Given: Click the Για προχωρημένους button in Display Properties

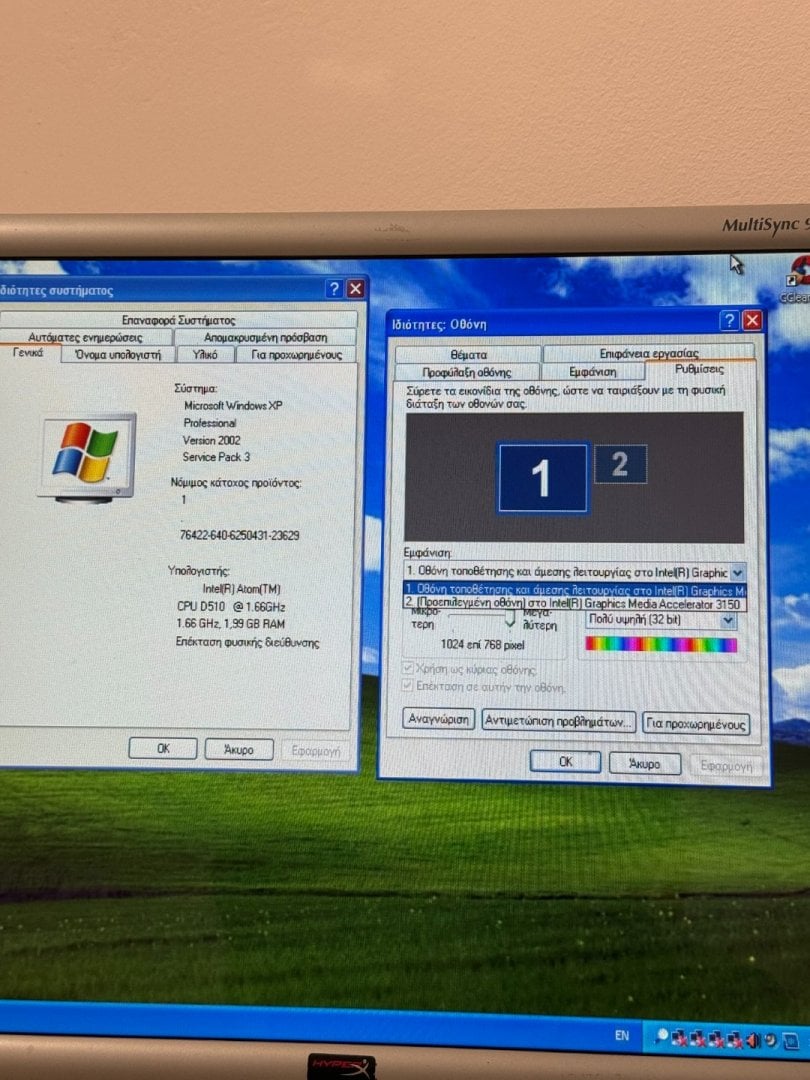Looking at the screenshot, I should point(696,724).
